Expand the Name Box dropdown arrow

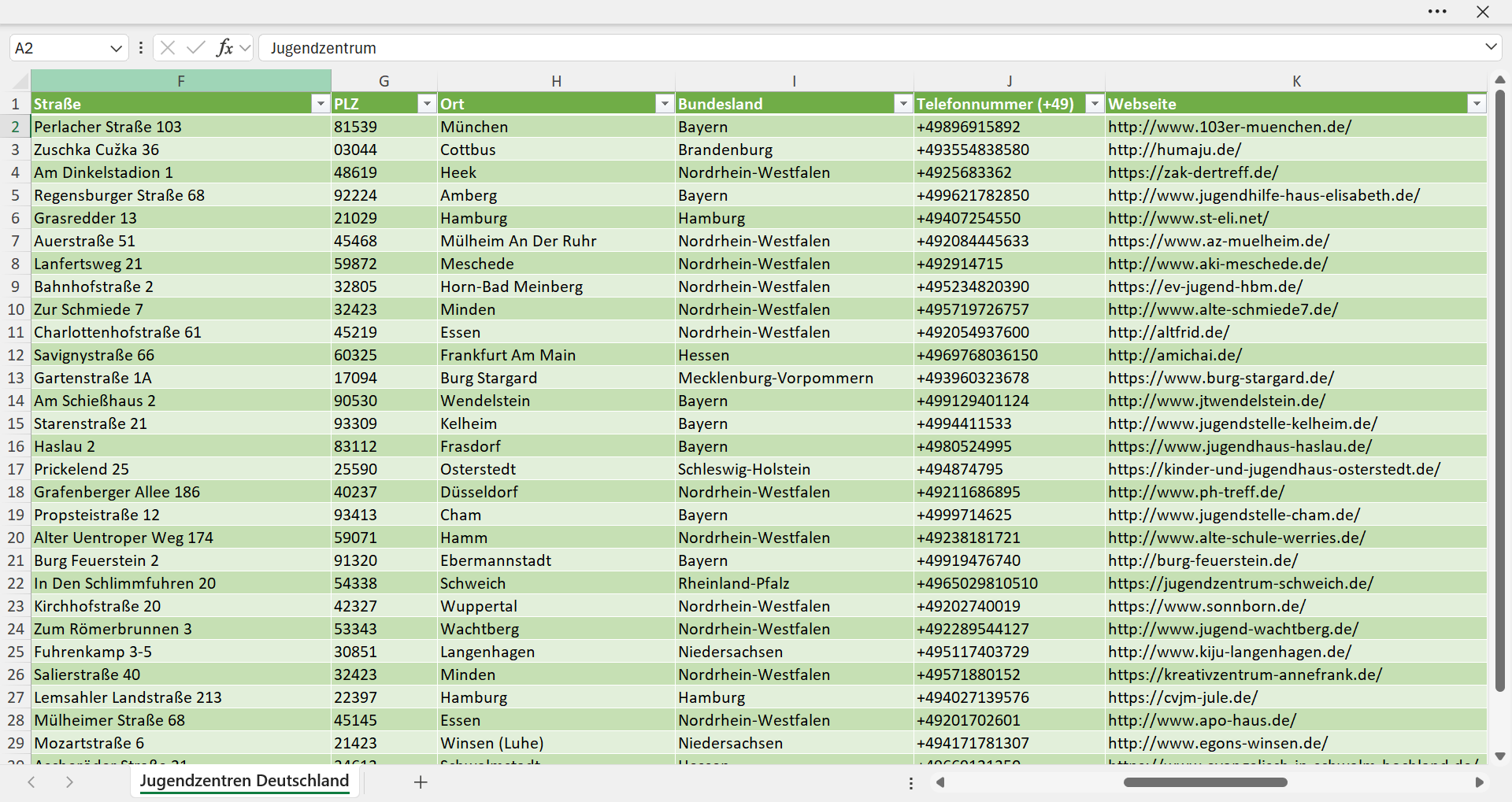(x=116, y=48)
